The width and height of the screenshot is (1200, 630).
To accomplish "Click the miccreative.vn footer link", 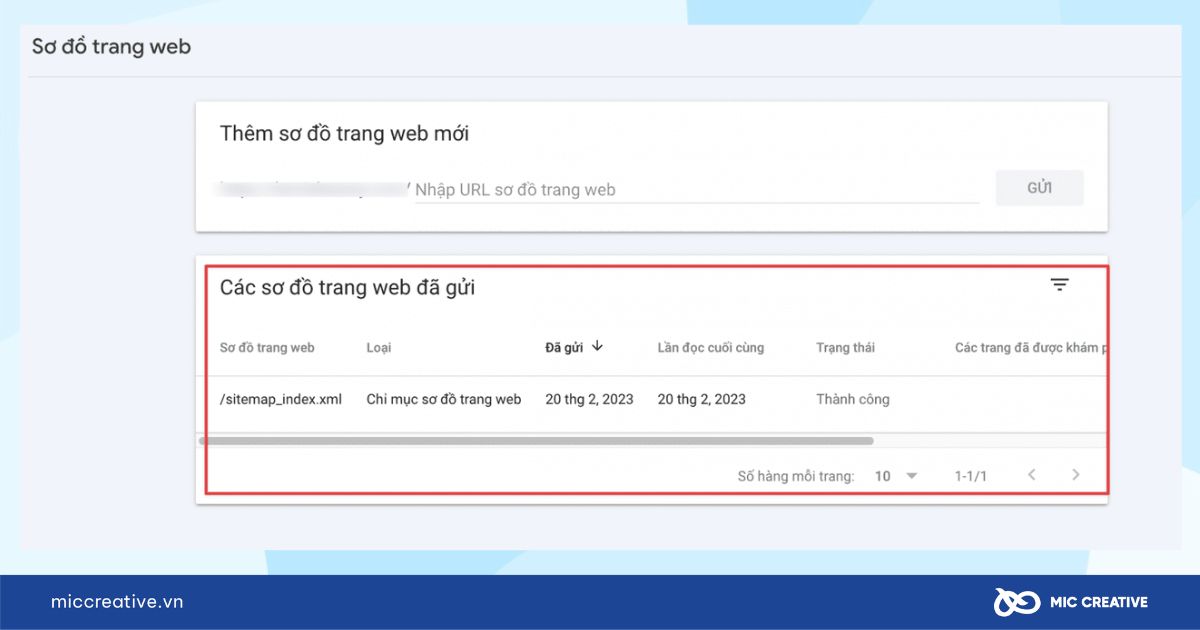I will [117, 602].
